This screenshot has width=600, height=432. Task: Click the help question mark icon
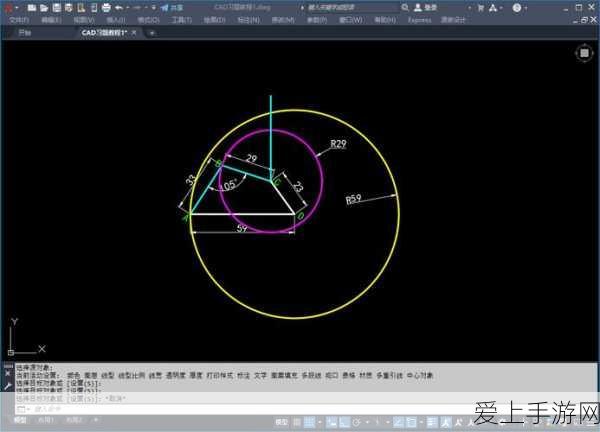(x=517, y=8)
